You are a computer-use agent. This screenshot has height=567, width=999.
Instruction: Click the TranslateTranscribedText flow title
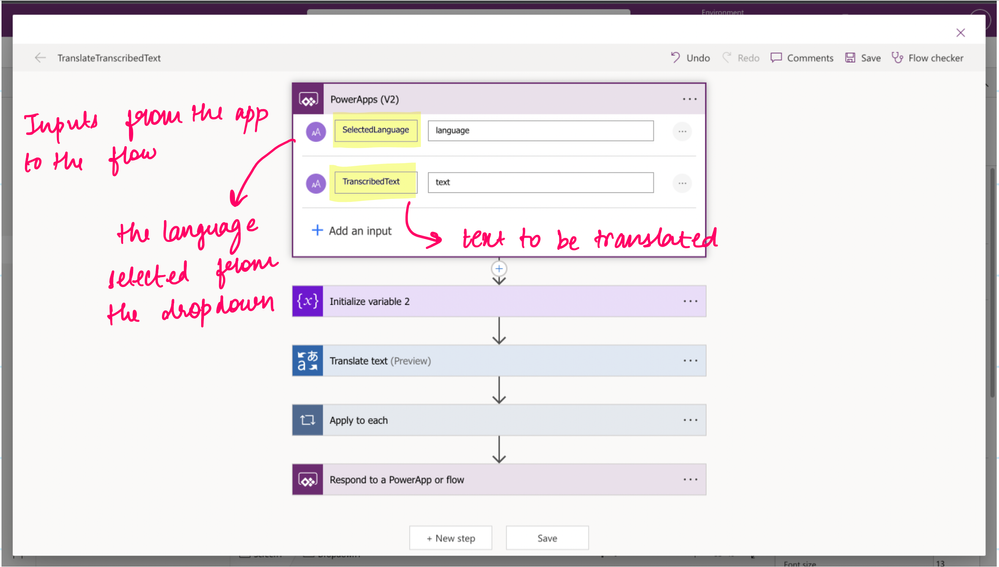coord(109,58)
